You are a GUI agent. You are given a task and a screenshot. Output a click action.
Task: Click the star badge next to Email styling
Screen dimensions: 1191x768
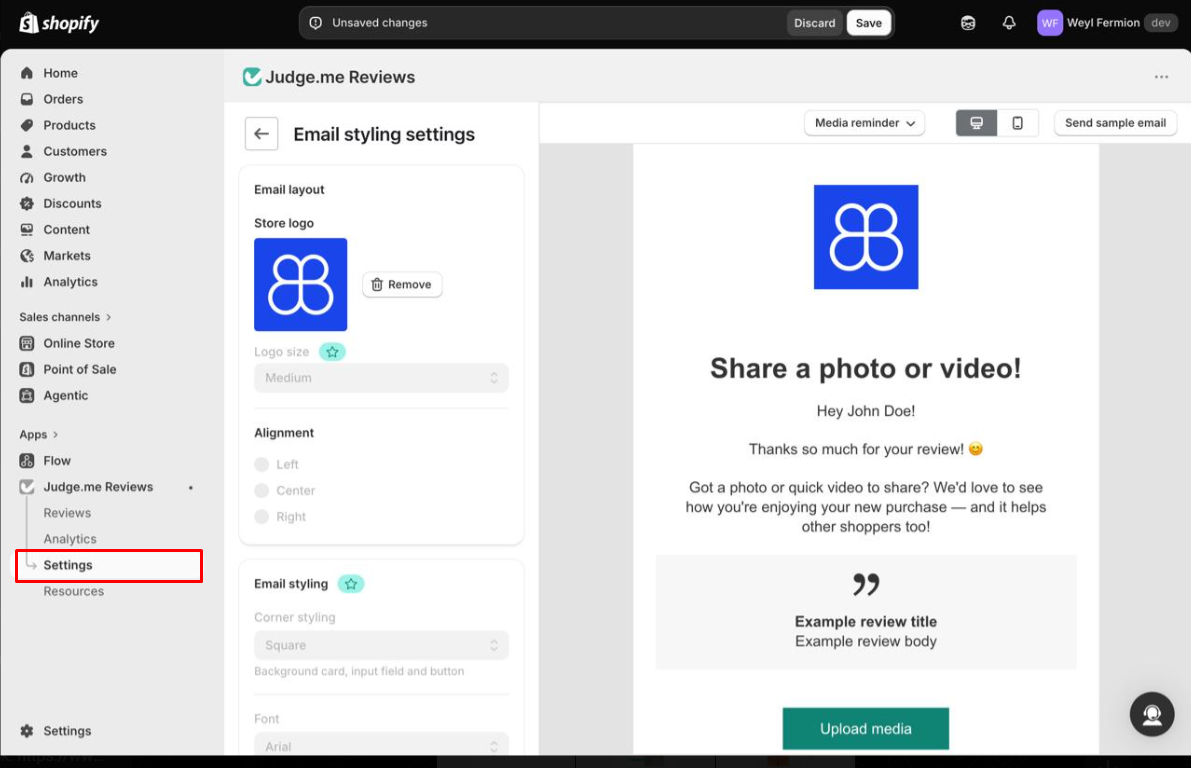[350, 584]
